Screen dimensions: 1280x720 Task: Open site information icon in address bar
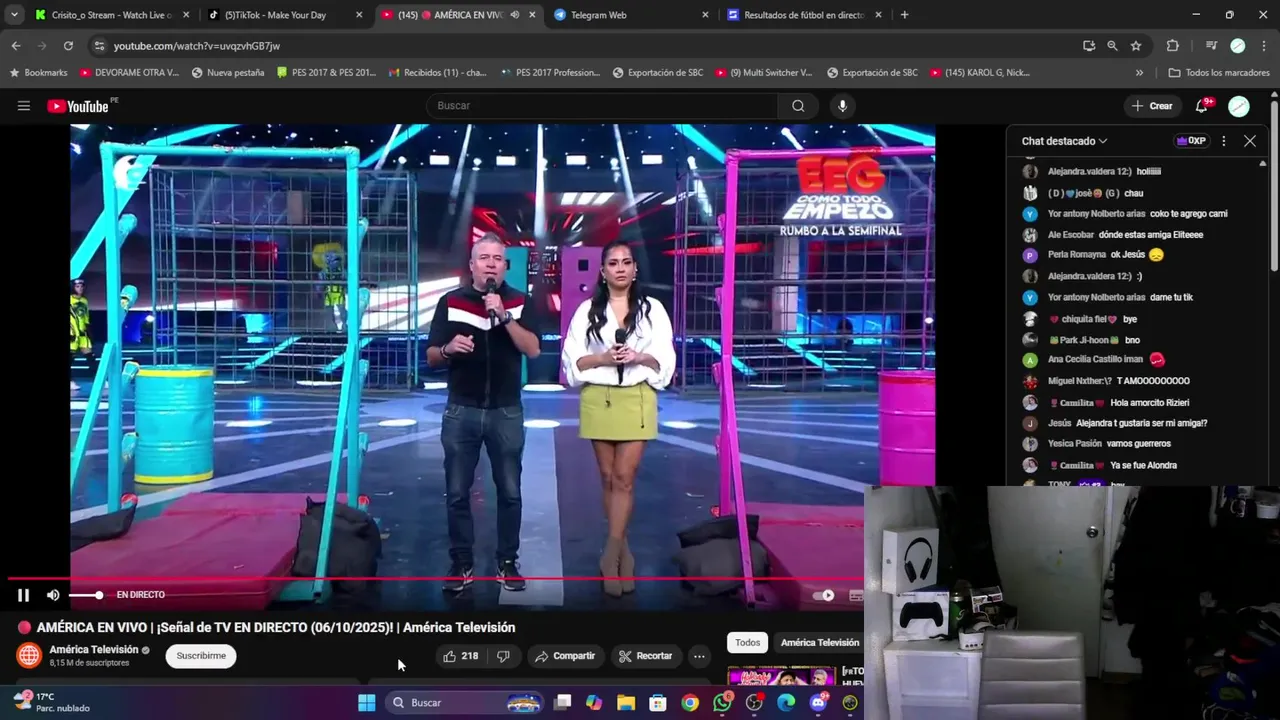pyautogui.click(x=98, y=46)
